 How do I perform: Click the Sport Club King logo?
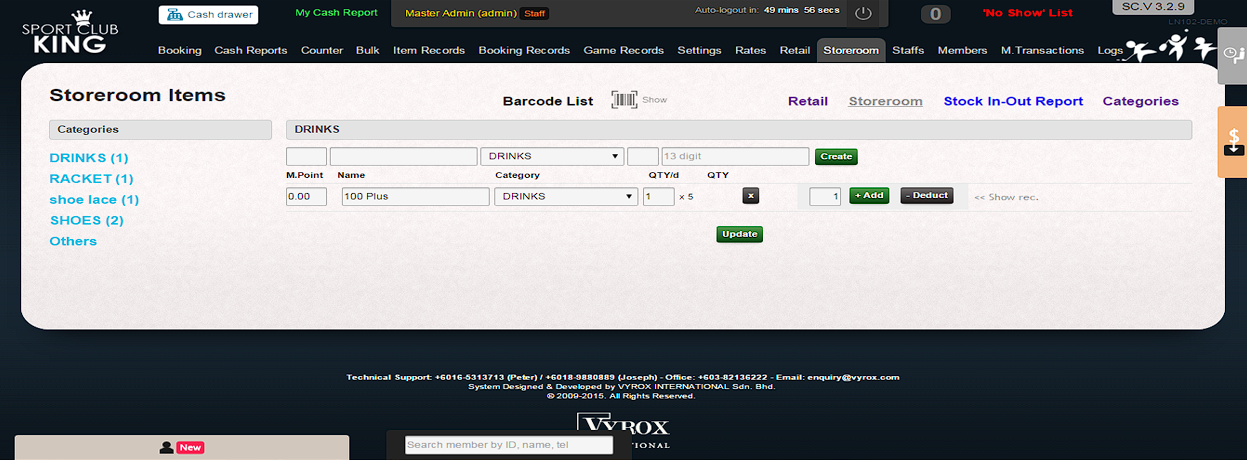pos(69,31)
